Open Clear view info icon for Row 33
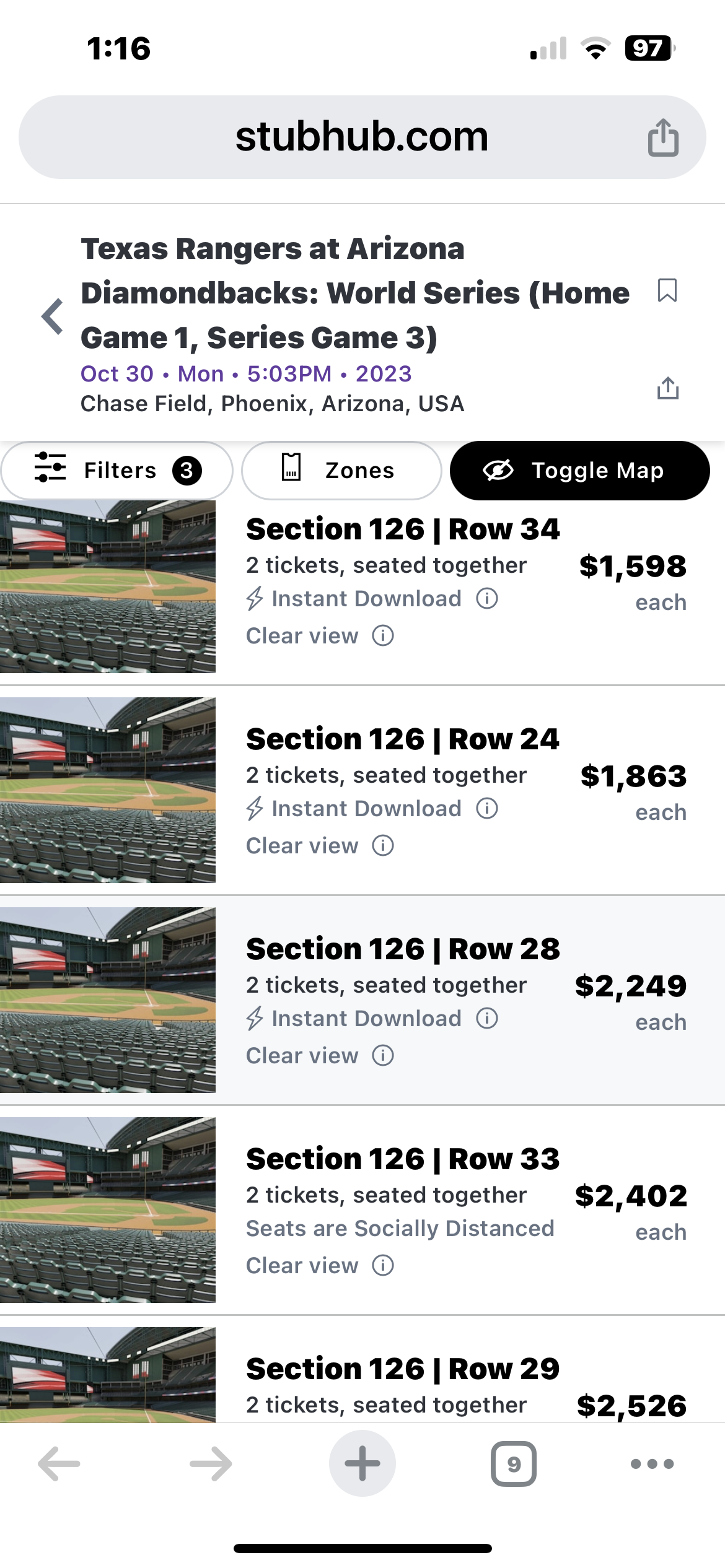This screenshot has width=725, height=1568. pos(383,1266)
